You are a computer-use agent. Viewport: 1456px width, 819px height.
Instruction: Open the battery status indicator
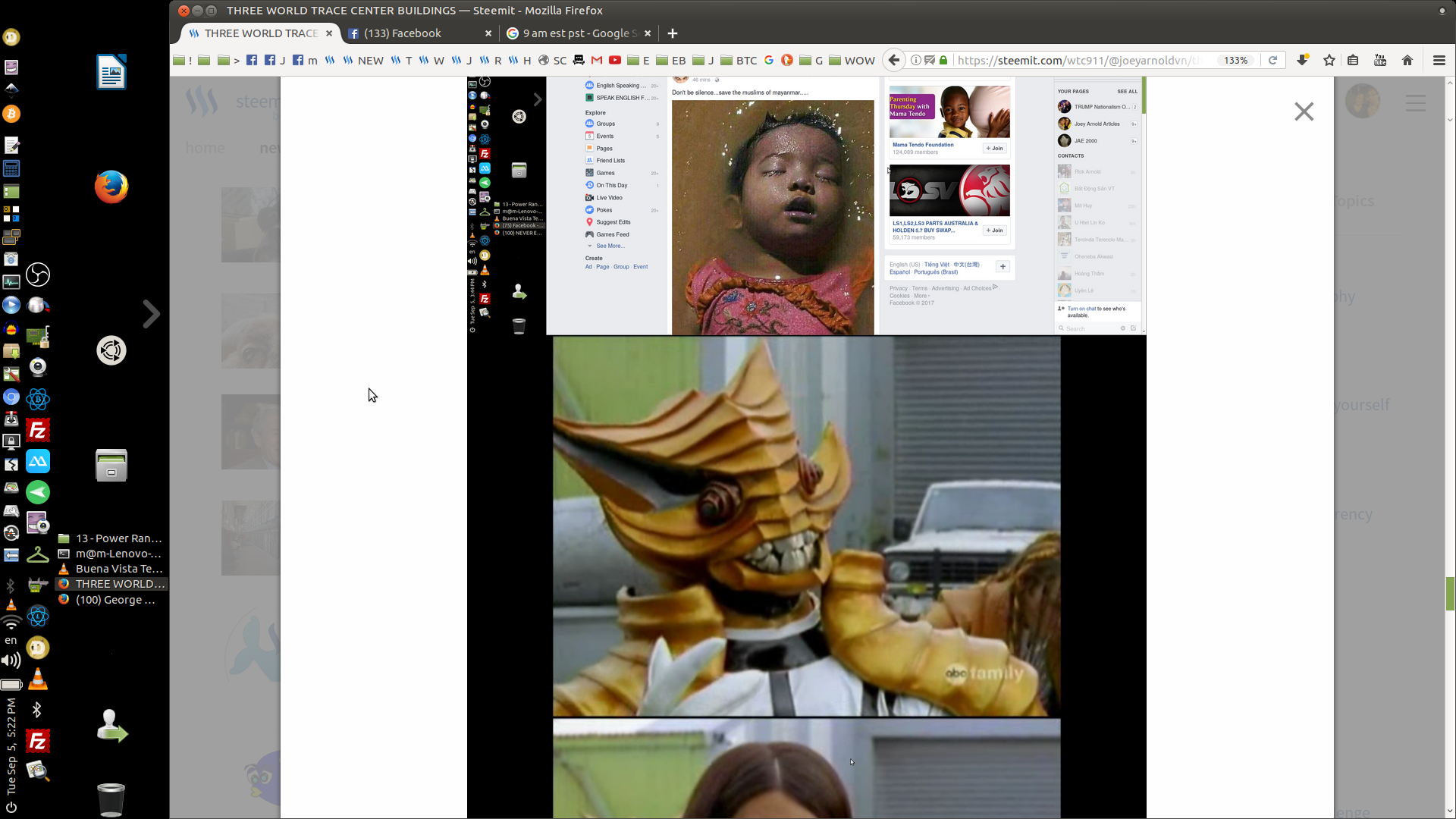[x=11, y=684]
